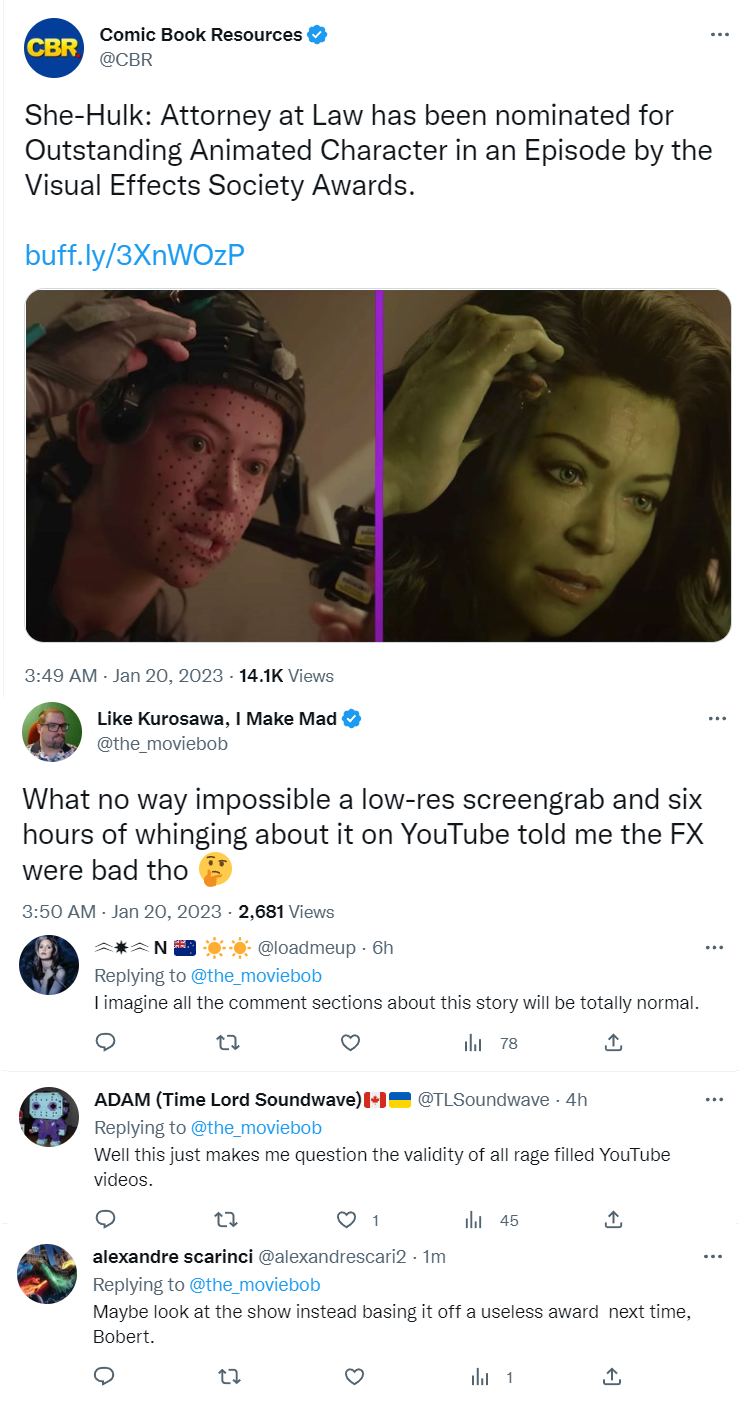The width and height of the screenshot is (751, 1403).
Task: Retweet loadmeup's reply
Action: click(229, 1043)
